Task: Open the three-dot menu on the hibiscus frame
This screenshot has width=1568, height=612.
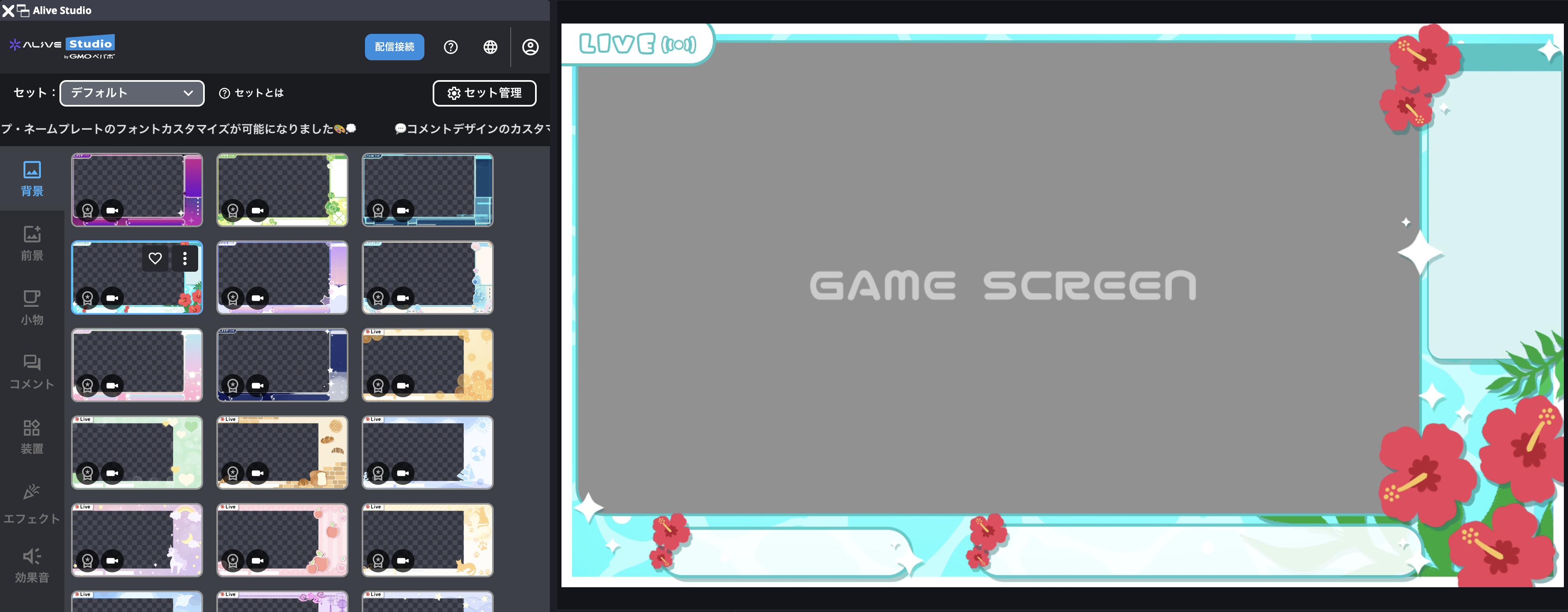Action: point(185,259)
